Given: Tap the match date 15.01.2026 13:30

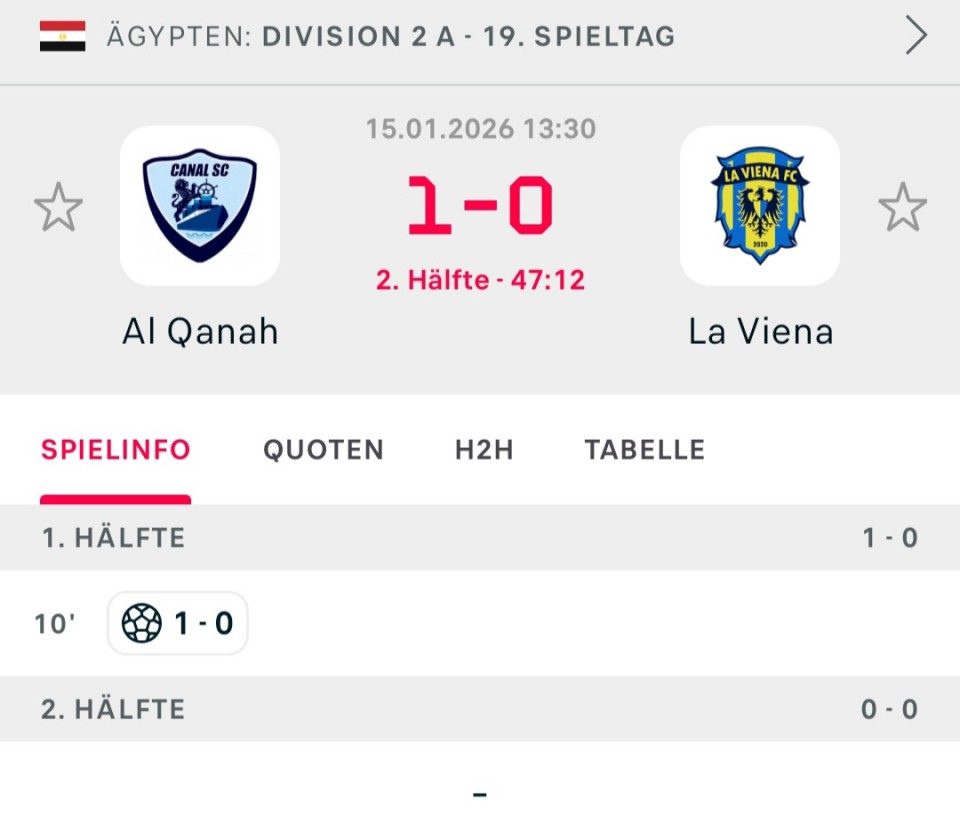Looking at the screenshot, I should [480, 129].
